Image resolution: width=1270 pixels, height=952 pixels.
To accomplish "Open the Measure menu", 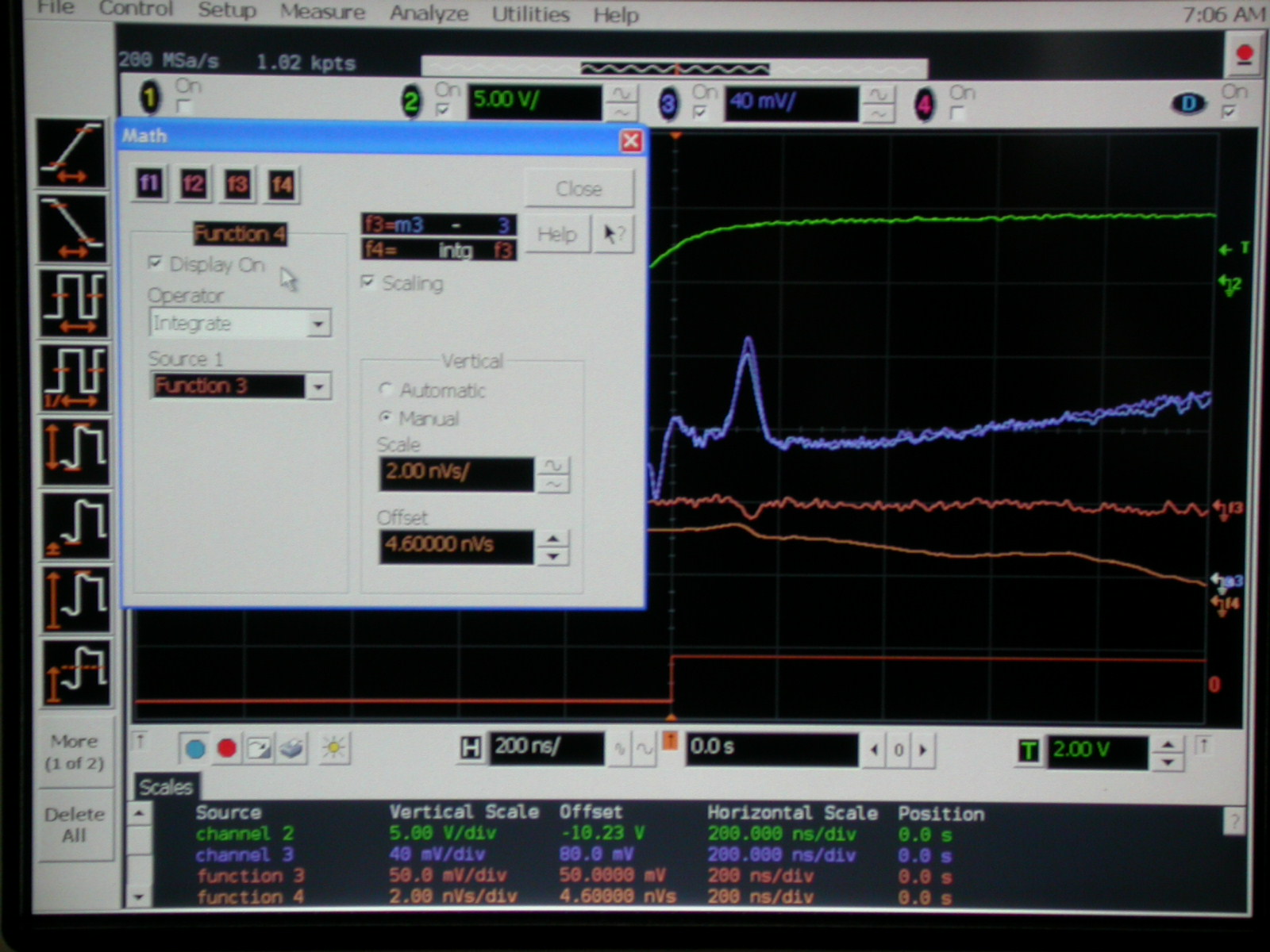I will [322, 12].
